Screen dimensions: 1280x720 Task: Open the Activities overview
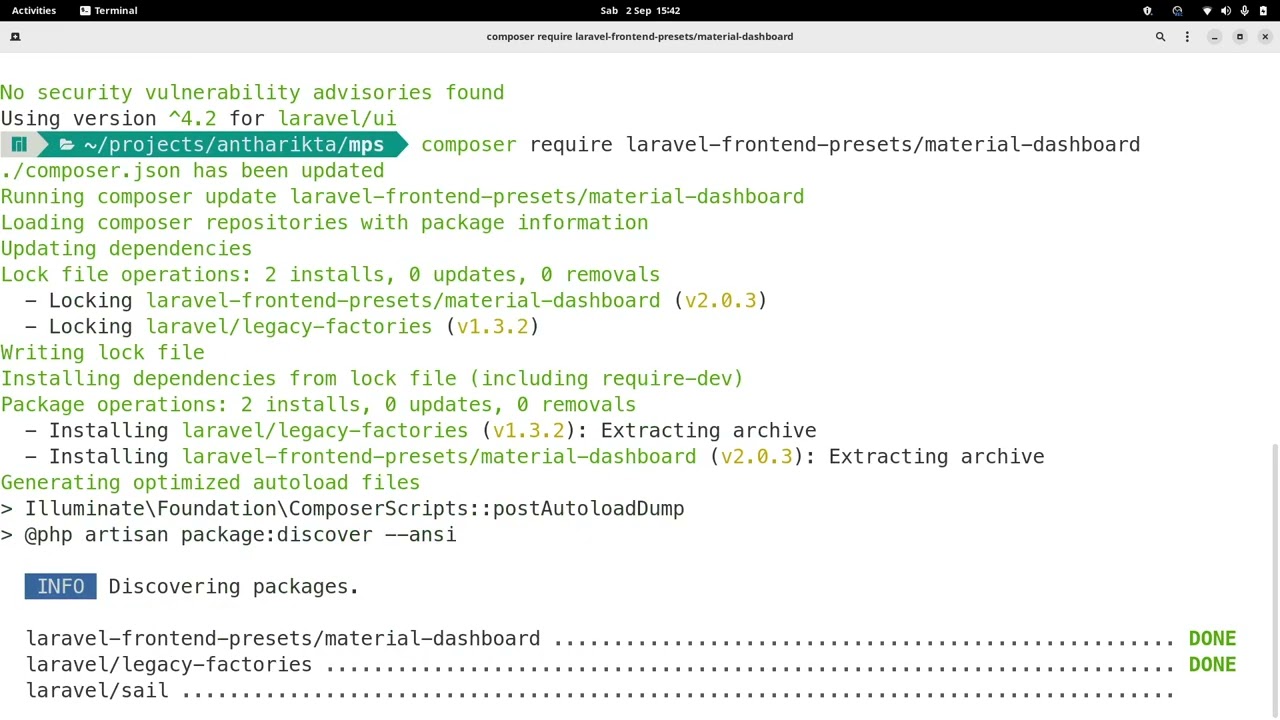[x=34, y=10]
